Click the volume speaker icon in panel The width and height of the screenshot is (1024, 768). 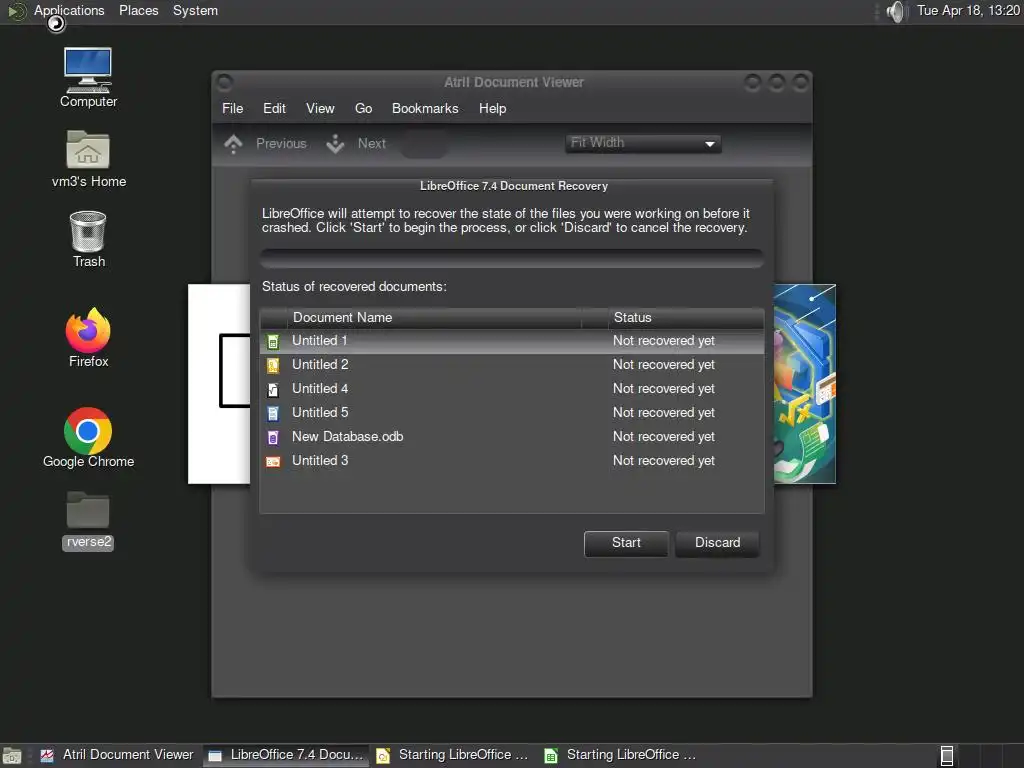[897, 11]
